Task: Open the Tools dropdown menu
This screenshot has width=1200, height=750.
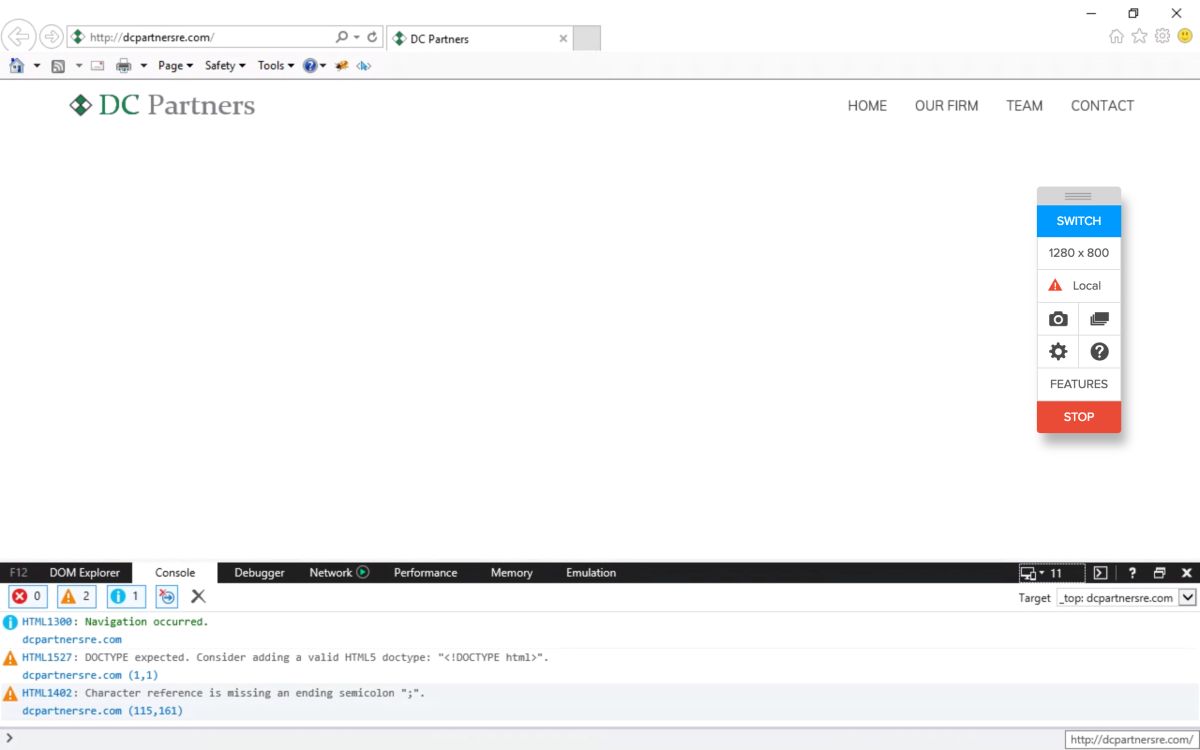Action: point(276,66)
